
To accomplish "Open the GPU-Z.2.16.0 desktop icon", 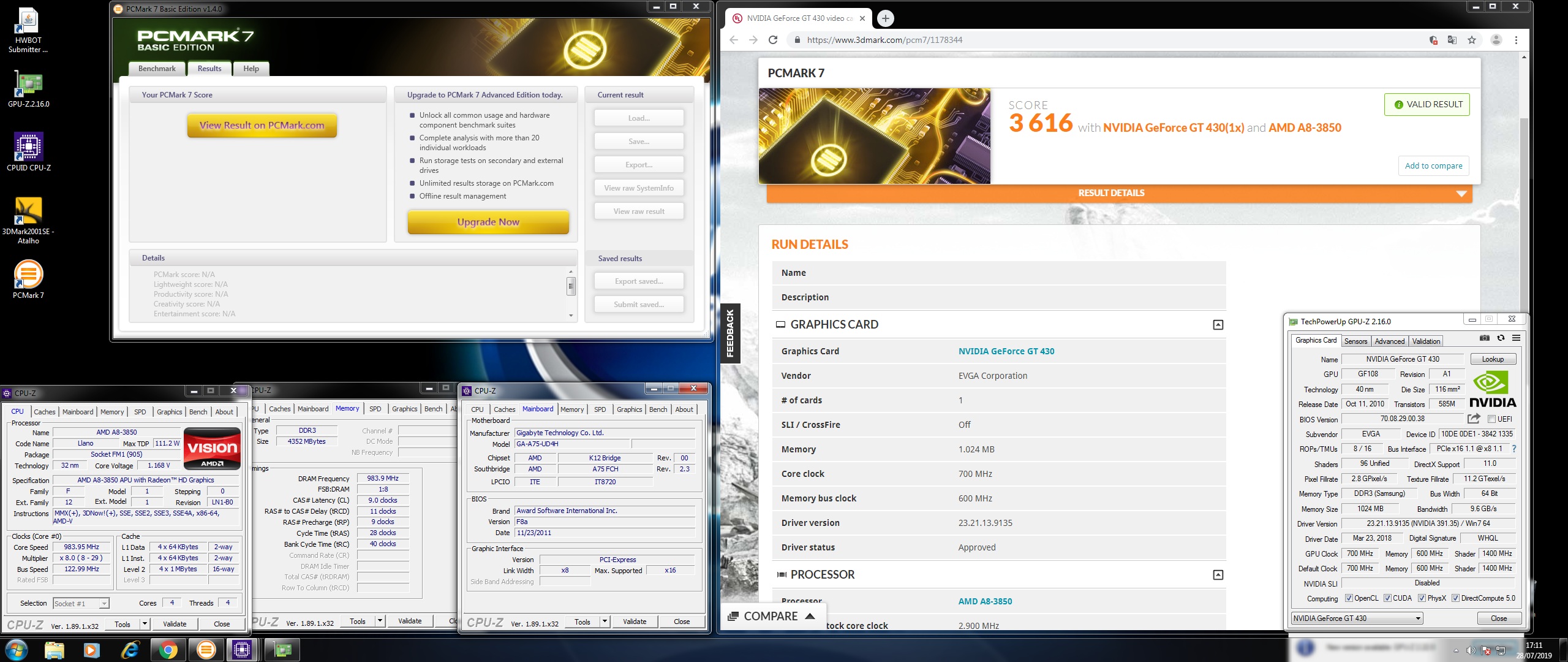I will pos(28,89).
